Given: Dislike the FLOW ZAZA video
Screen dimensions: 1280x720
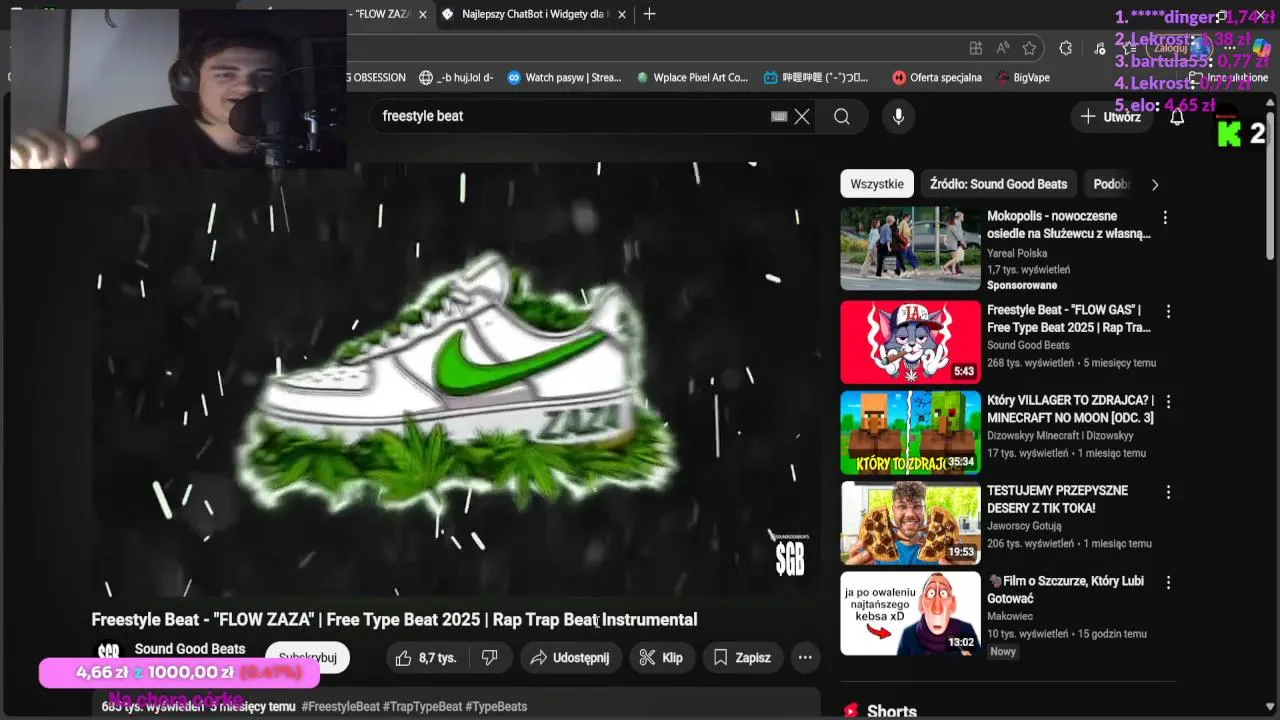Looking at the screenshot, I should click(x=490, y=657).
